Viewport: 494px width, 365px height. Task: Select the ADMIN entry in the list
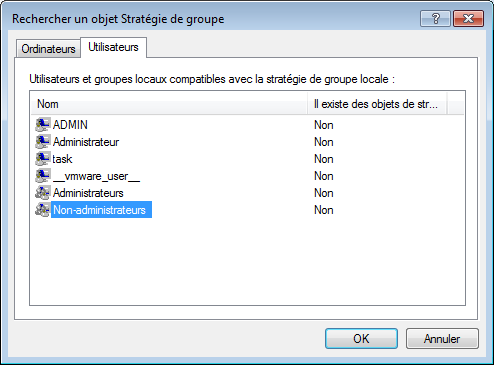70,125
